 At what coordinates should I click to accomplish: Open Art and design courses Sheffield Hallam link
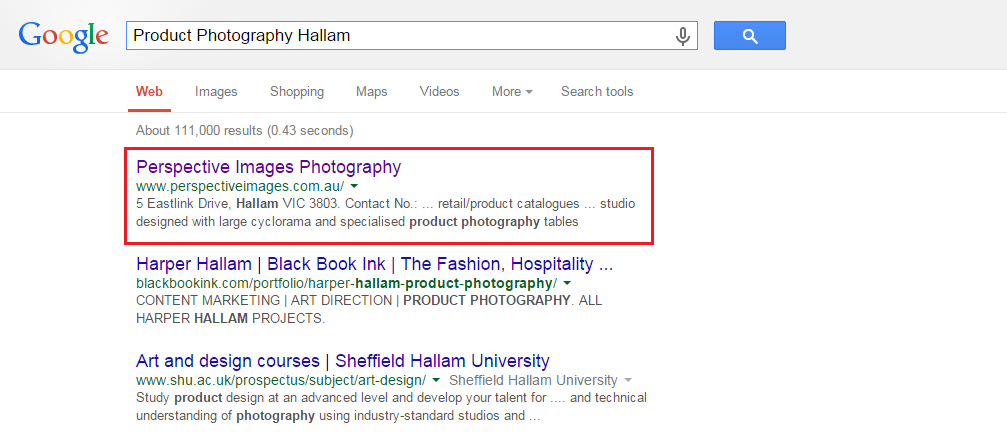(x=343, y=361)
